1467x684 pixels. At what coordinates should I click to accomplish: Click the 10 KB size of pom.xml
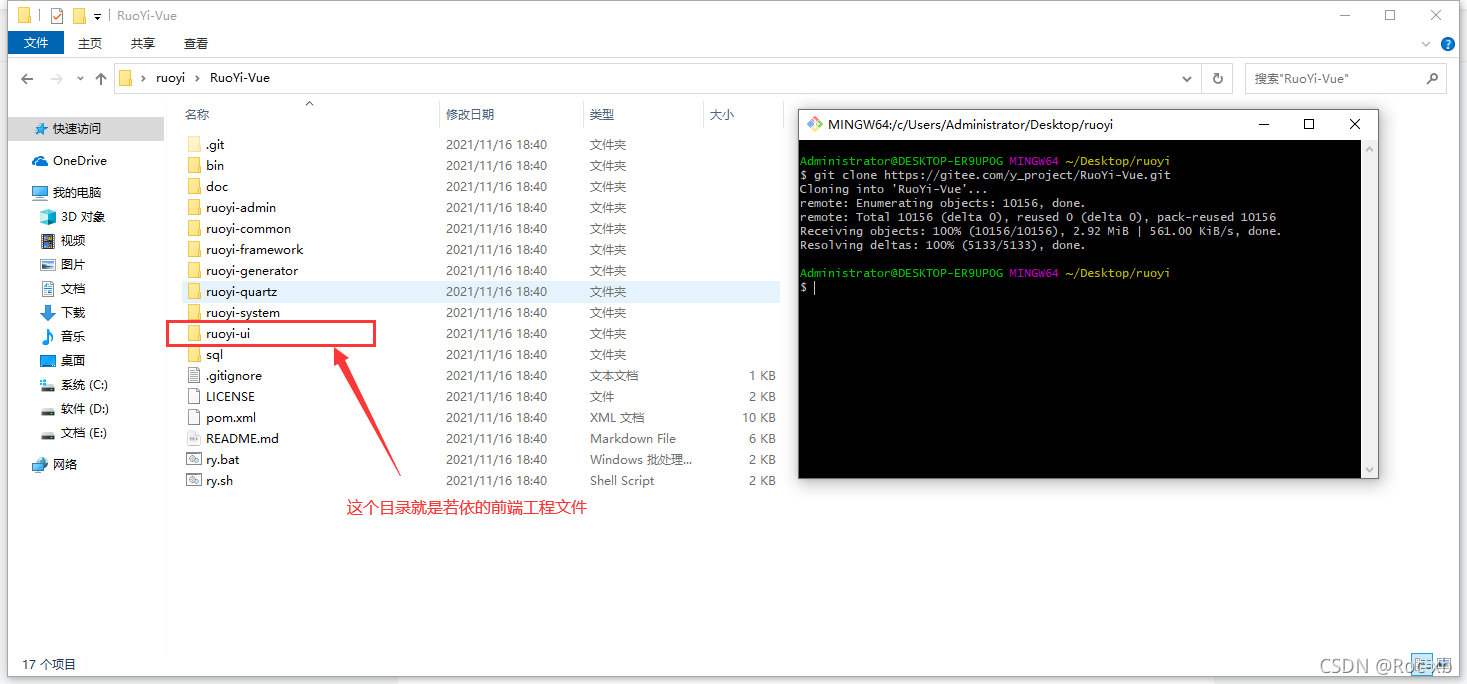tap(759, 418)
